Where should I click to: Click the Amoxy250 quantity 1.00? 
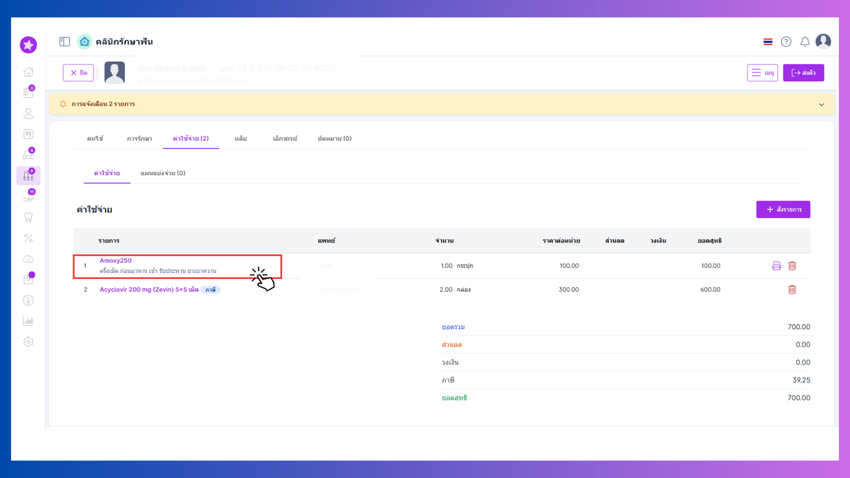(x=446, y=266)
